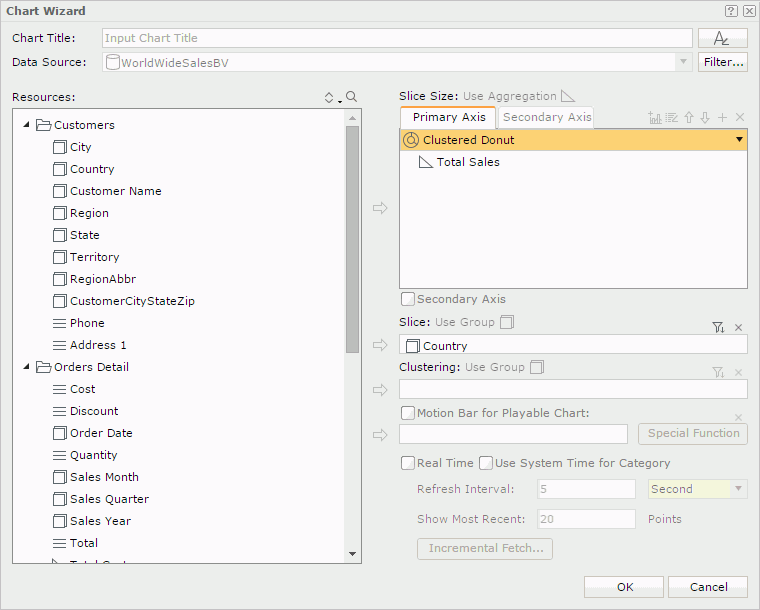Click the search icon above Resources

click(351, 98)
